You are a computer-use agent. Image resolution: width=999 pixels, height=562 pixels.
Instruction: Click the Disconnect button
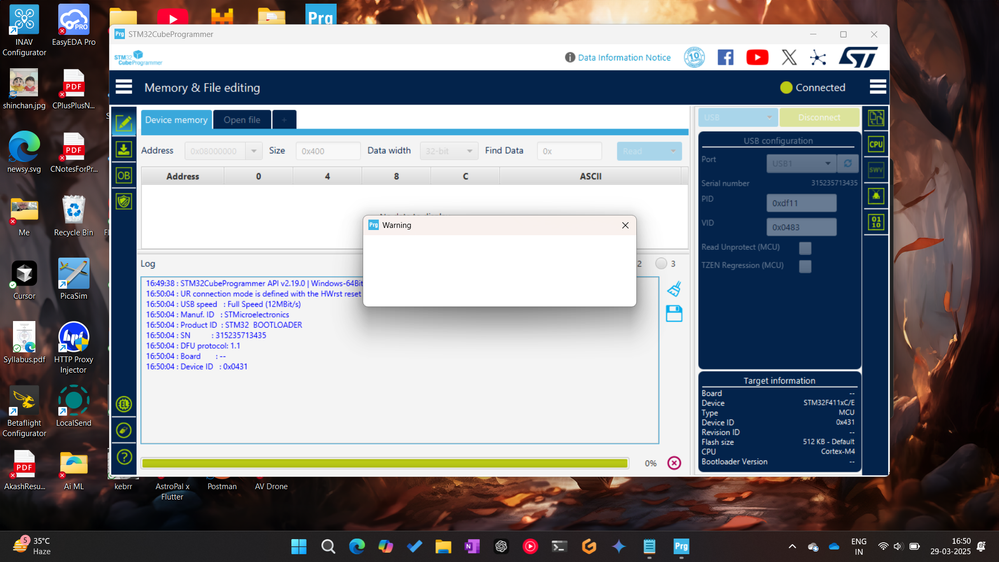[819, 117]
